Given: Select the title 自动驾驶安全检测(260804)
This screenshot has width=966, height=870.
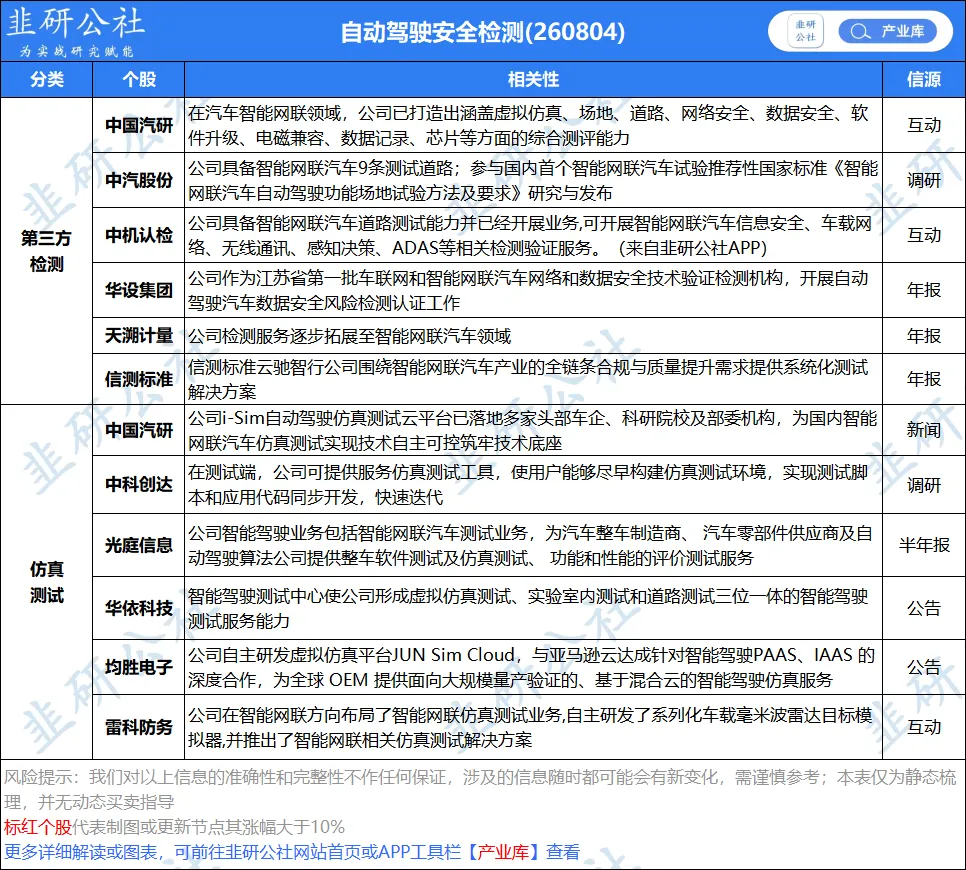Looking at the screenshot, I should [x=483, y=32].
